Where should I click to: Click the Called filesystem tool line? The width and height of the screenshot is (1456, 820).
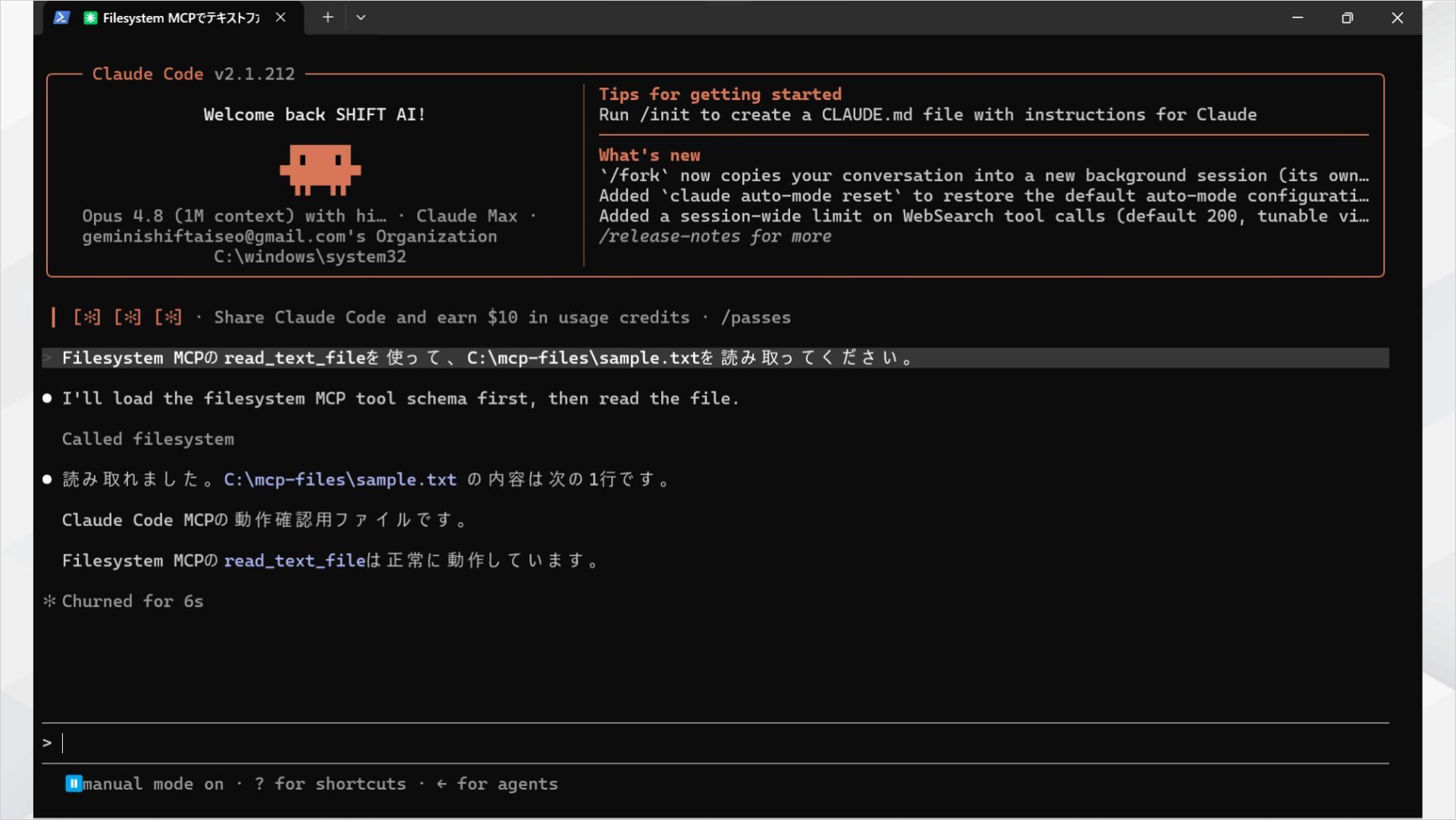click(x=148, y=439)
